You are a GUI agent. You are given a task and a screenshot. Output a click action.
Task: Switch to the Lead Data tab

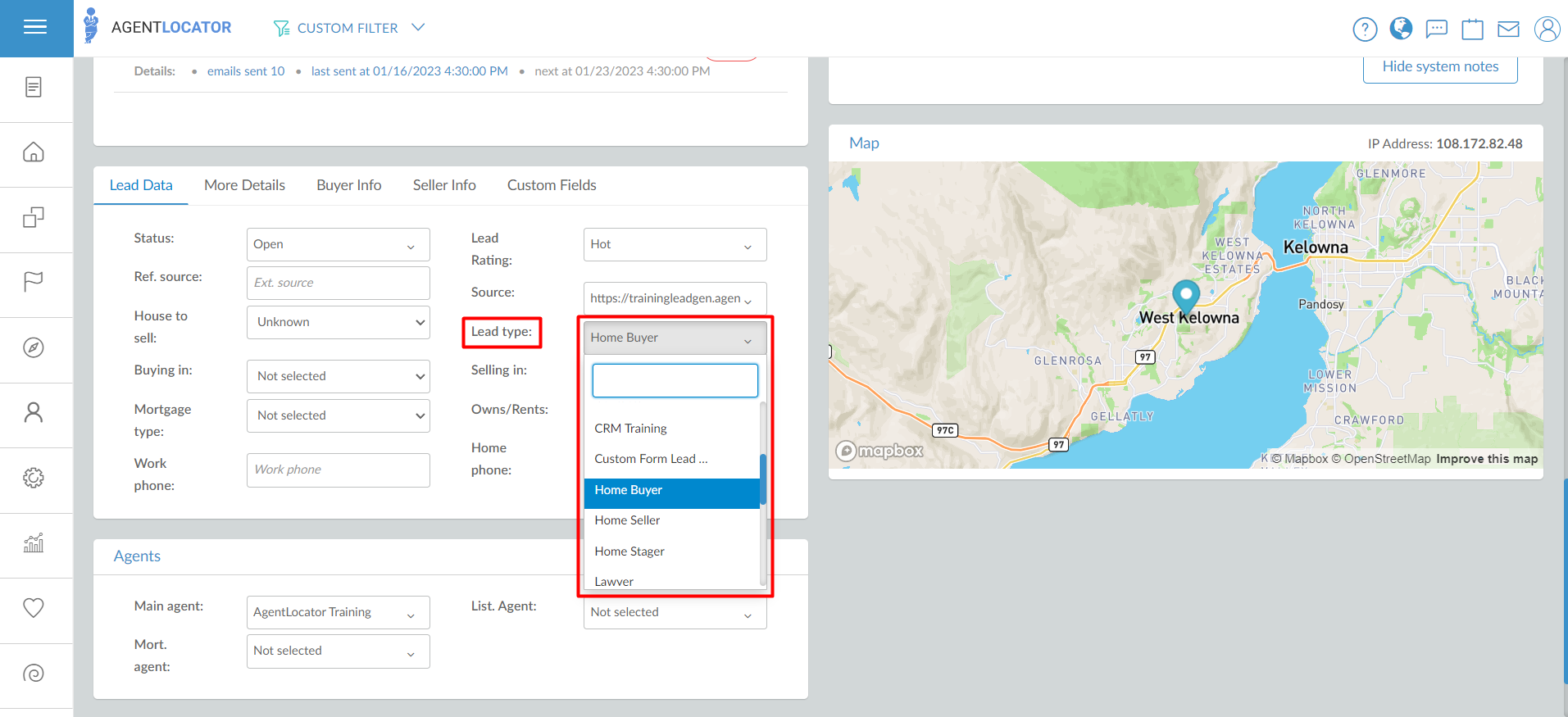click(141, 185)
